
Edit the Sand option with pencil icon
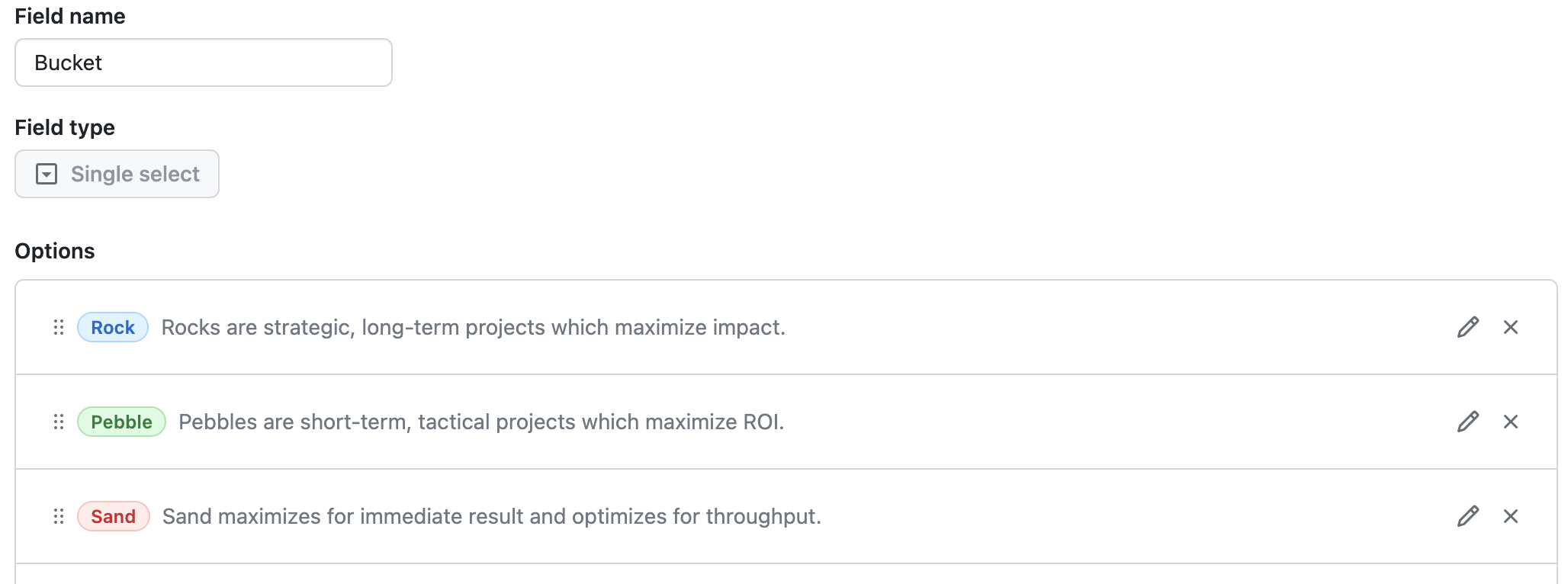[1468, 516]
